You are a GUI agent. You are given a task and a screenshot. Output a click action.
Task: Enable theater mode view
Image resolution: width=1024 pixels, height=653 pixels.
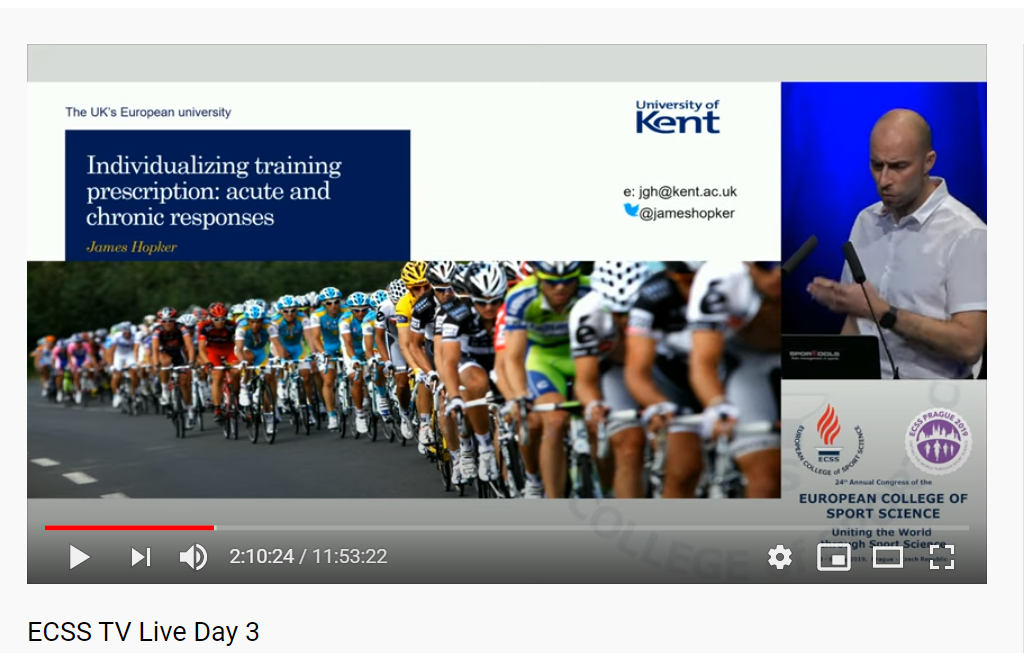888,557
